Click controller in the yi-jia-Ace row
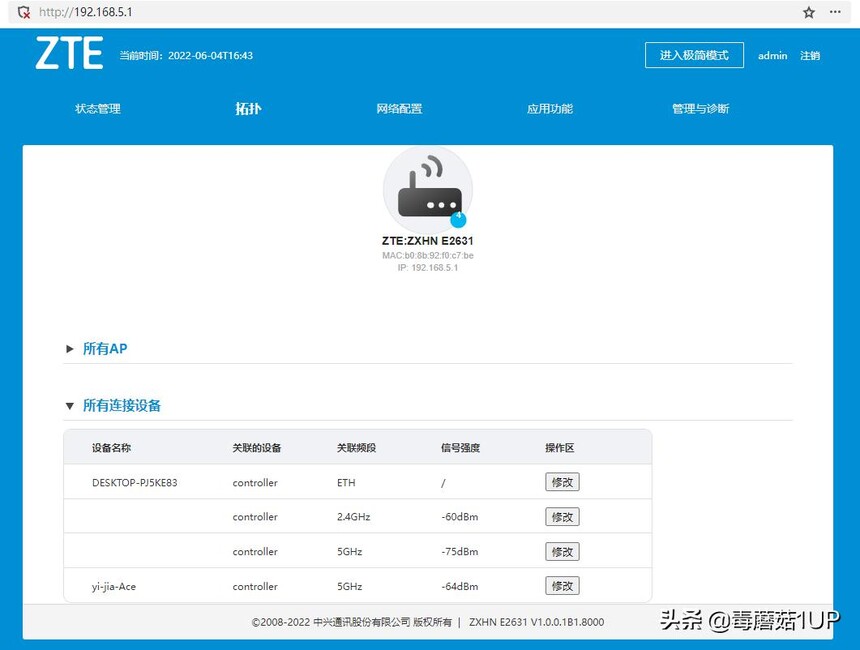Image resolution: width=860 pixels, height=650 pixels. 255,586
